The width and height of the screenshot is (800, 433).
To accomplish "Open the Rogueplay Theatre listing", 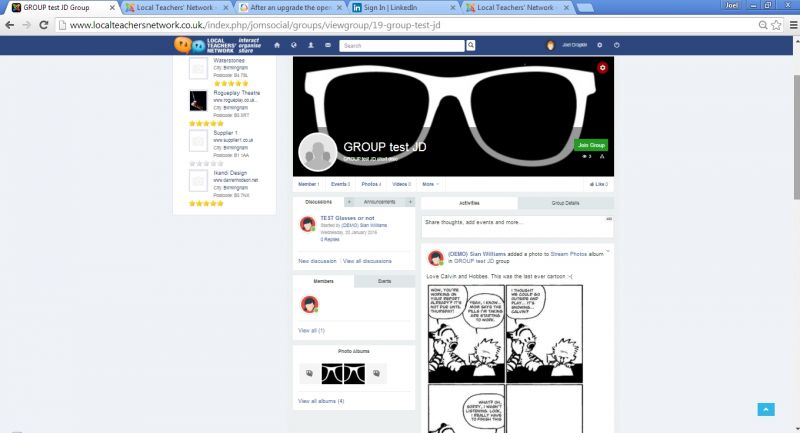I will point(236,93).
